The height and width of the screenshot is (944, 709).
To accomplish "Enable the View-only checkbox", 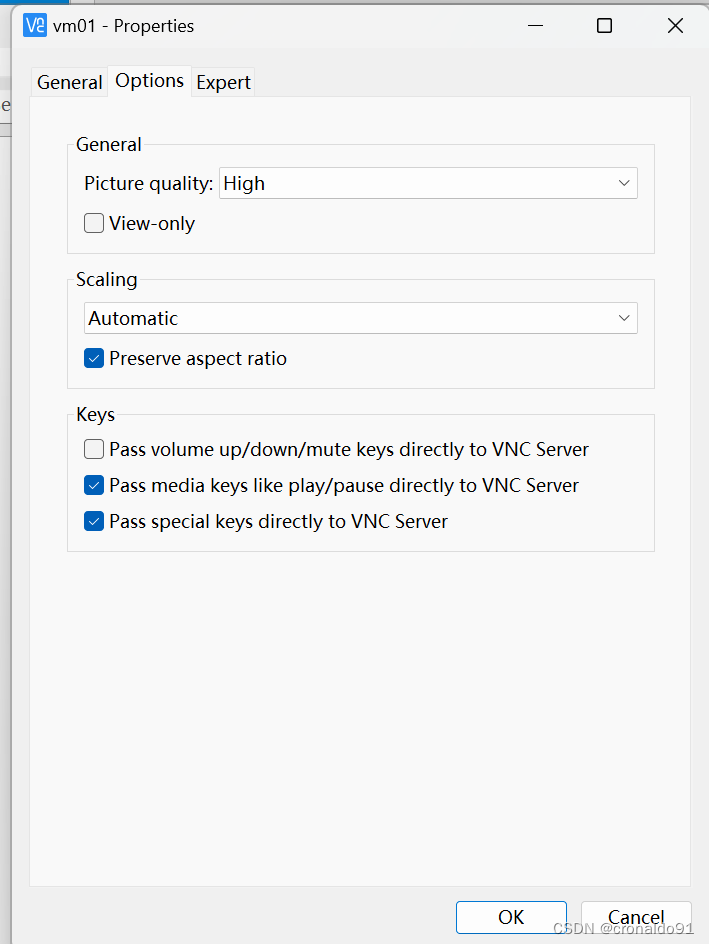I will (94, 223).
